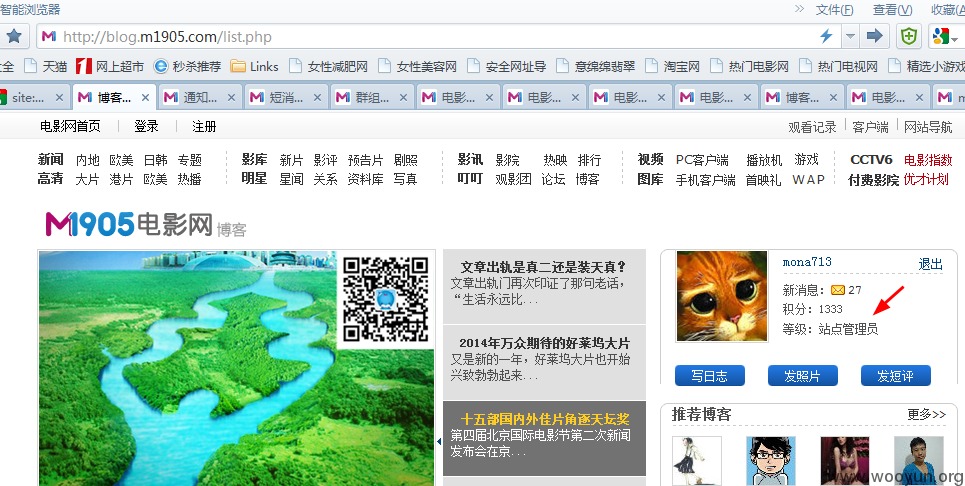Open headline 2014年万众期待的好莱坞大片
This screenshot has width=965, height=486.
(x=545, y=343)
